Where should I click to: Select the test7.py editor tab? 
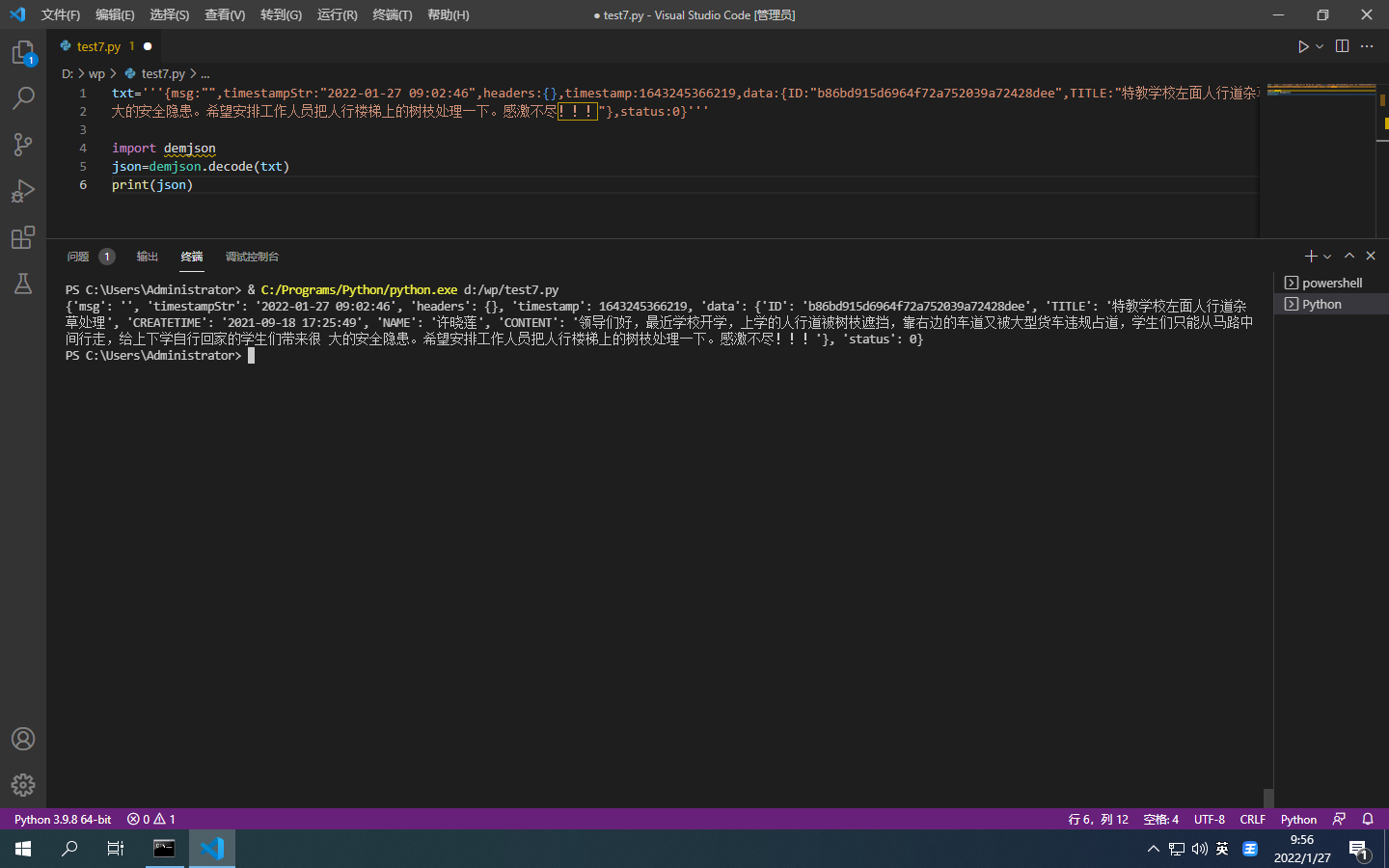tap(104, 46)
